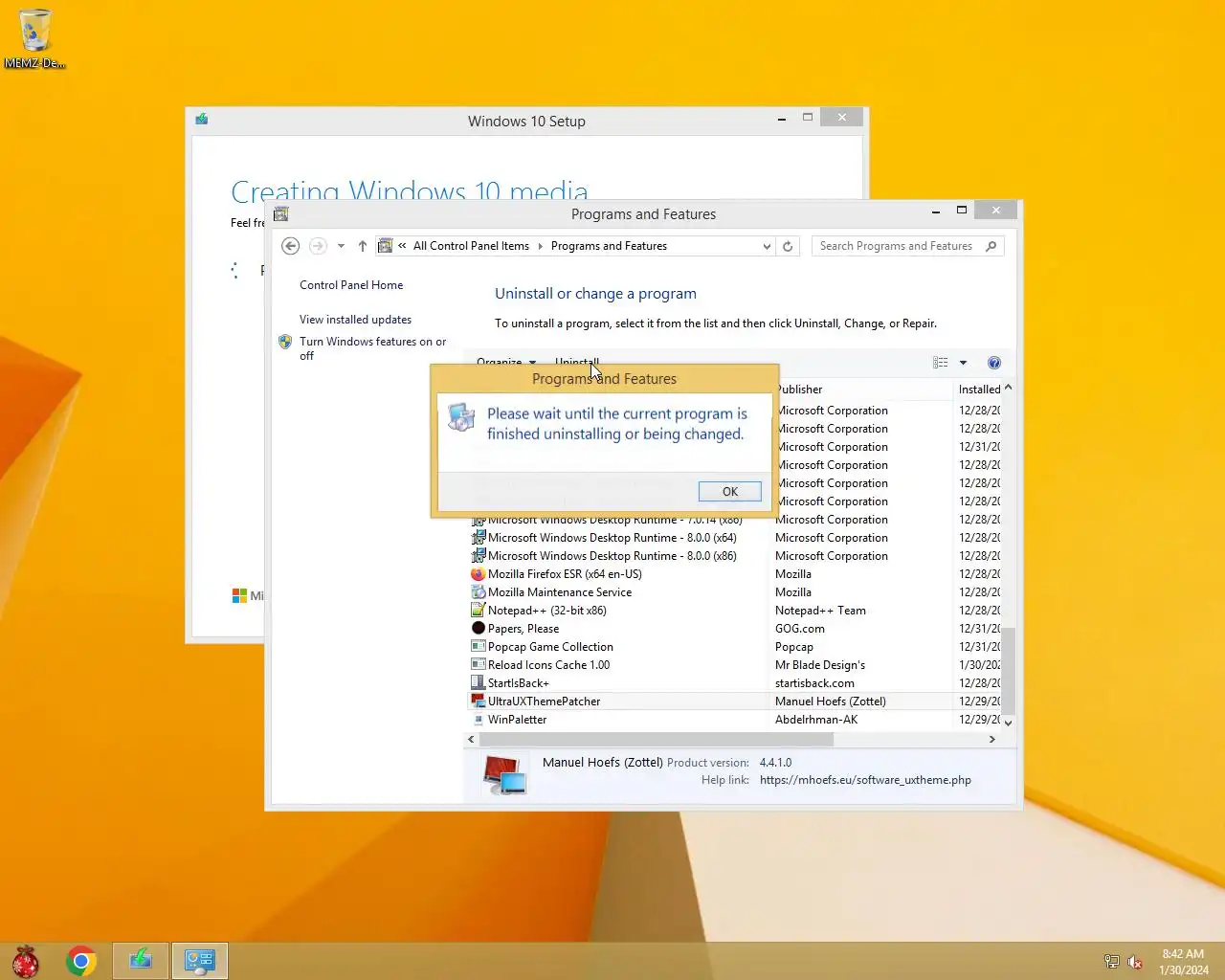This screenshot has width=1225, height=980.
Task: Click the WinPaletter icon in the list
Action: (479, 720)
